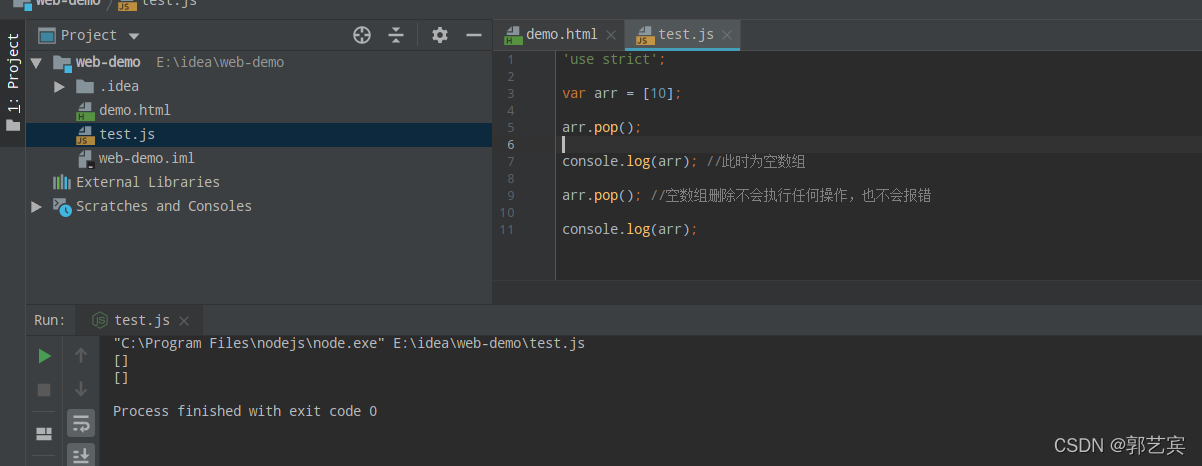Click the node.exe command line in console
The height and width of the screenshot is (466, 1202).
click(x=349, y=343)
